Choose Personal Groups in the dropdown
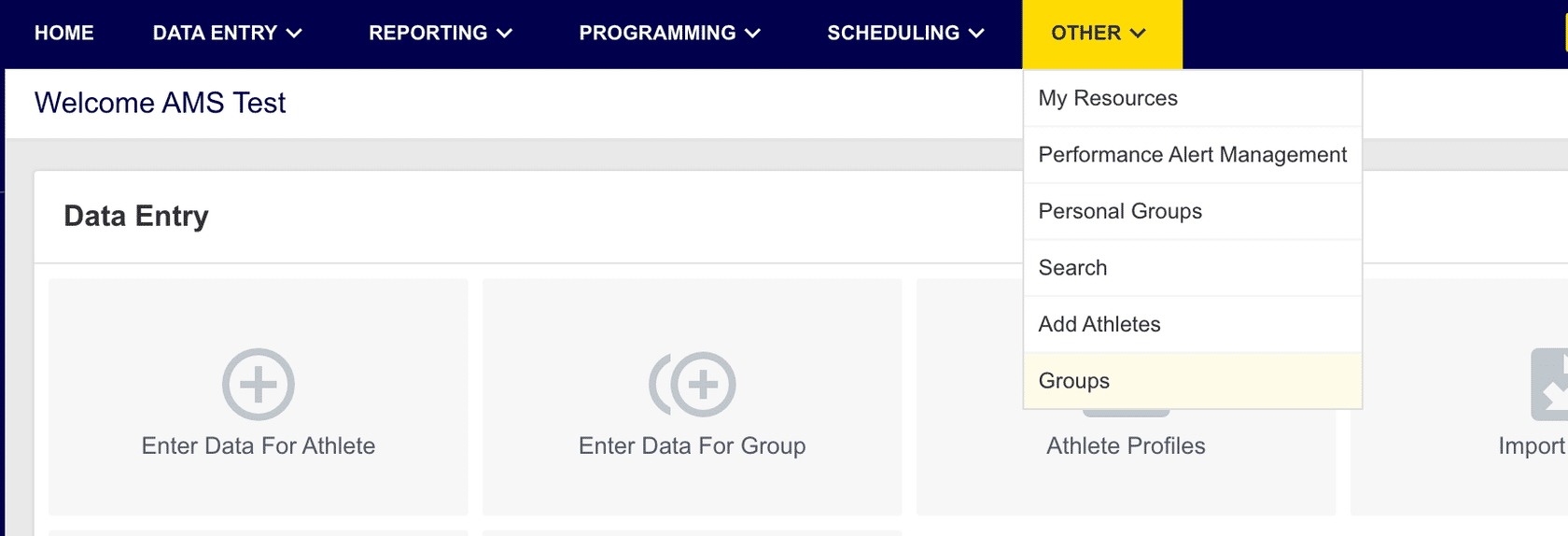Viewport: 1568px width, 536px height. [x=1193, y=211]
